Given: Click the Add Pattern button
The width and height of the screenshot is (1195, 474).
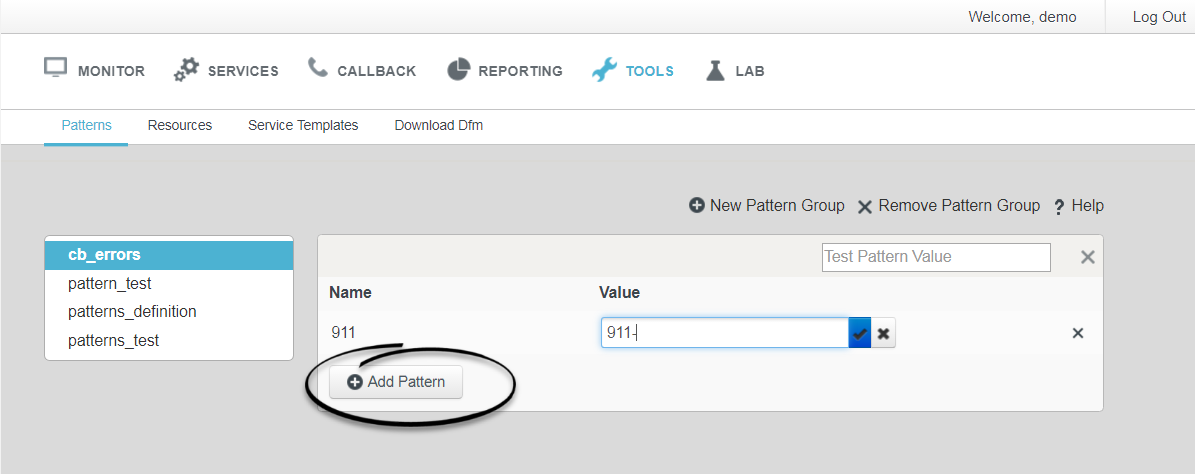Looking at the screenshot, I should point(396,382).
